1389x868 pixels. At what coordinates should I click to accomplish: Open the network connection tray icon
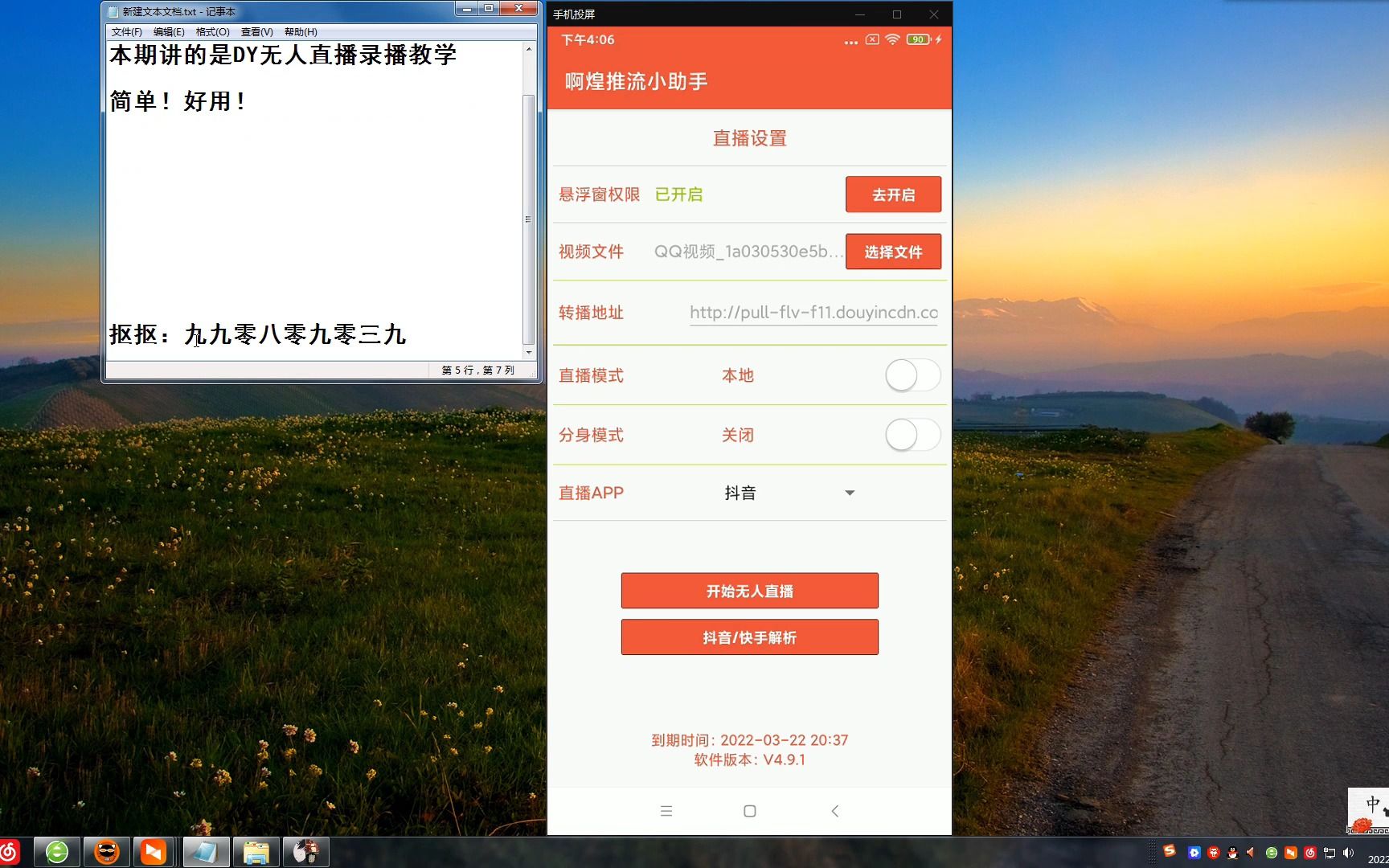1329,853
